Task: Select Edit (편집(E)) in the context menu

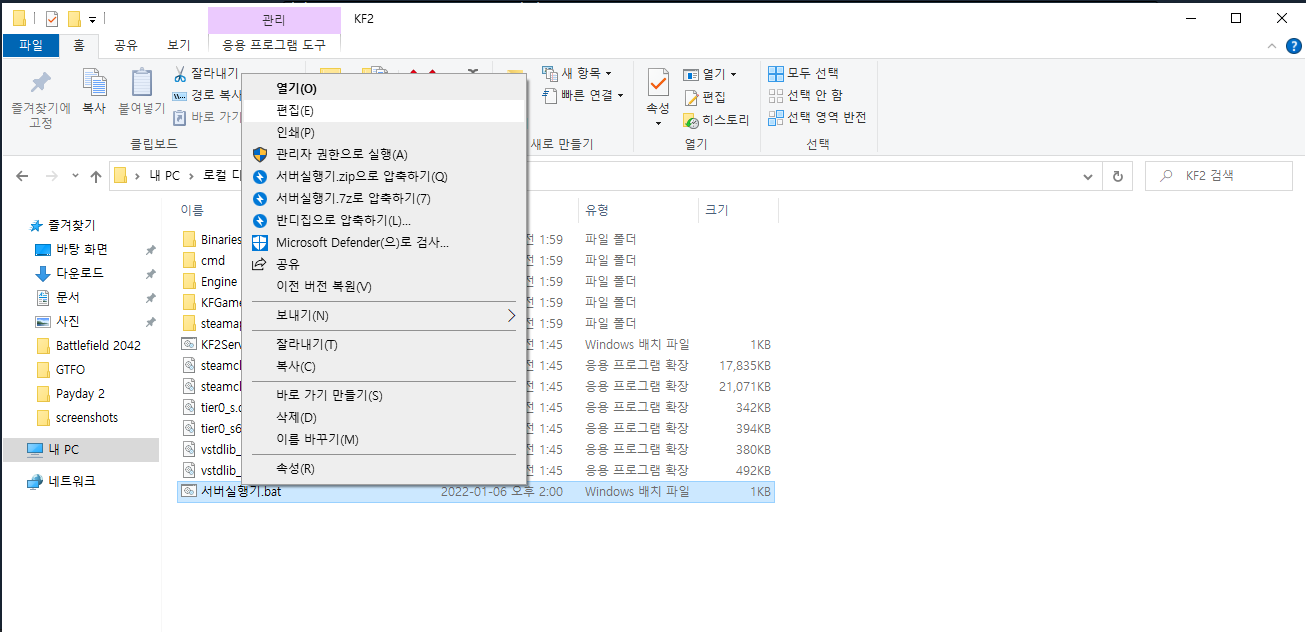Action: 383,110
